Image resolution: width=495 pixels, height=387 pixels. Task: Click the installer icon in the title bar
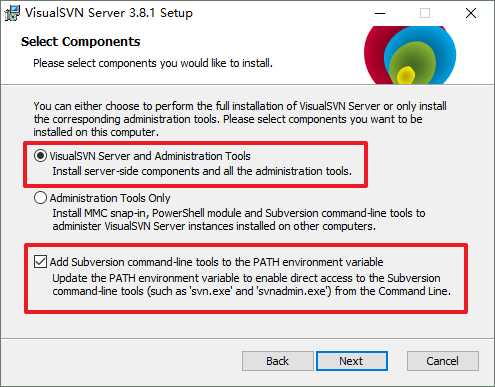[12, 13]
